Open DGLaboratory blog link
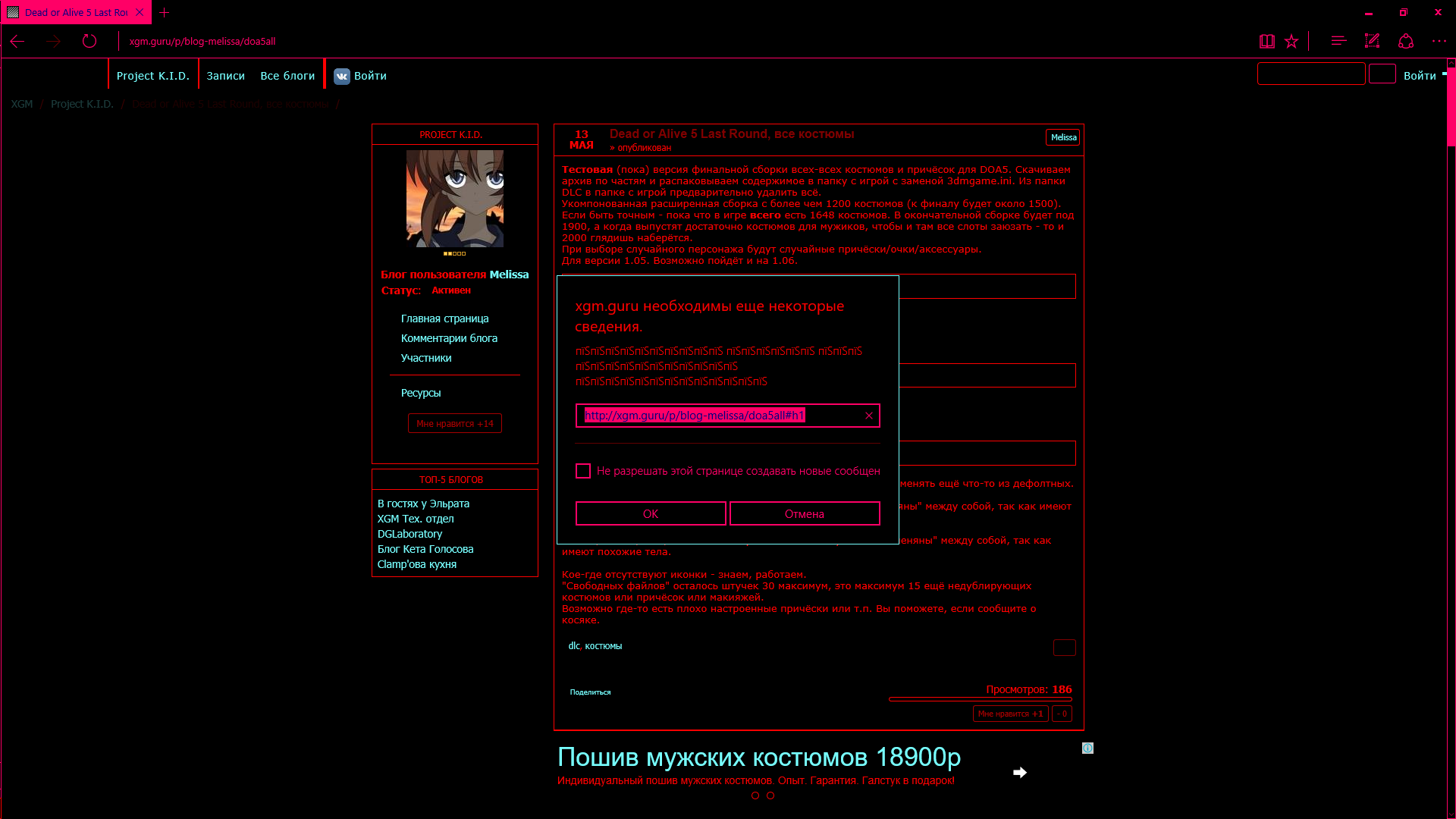The width and height of the screenshot is (1456, 819). coord(409,534)
